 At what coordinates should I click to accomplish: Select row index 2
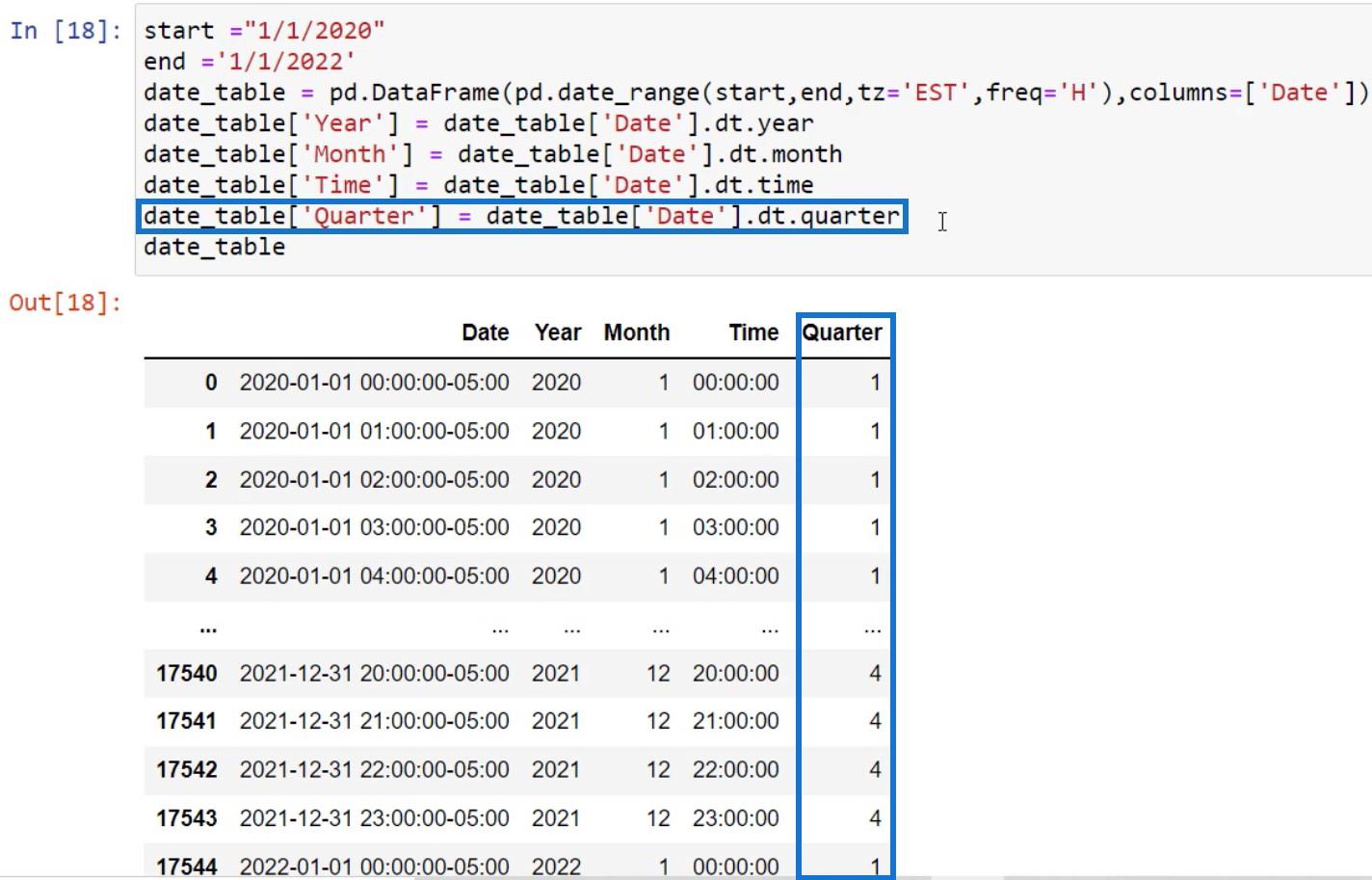pos(211,479)
